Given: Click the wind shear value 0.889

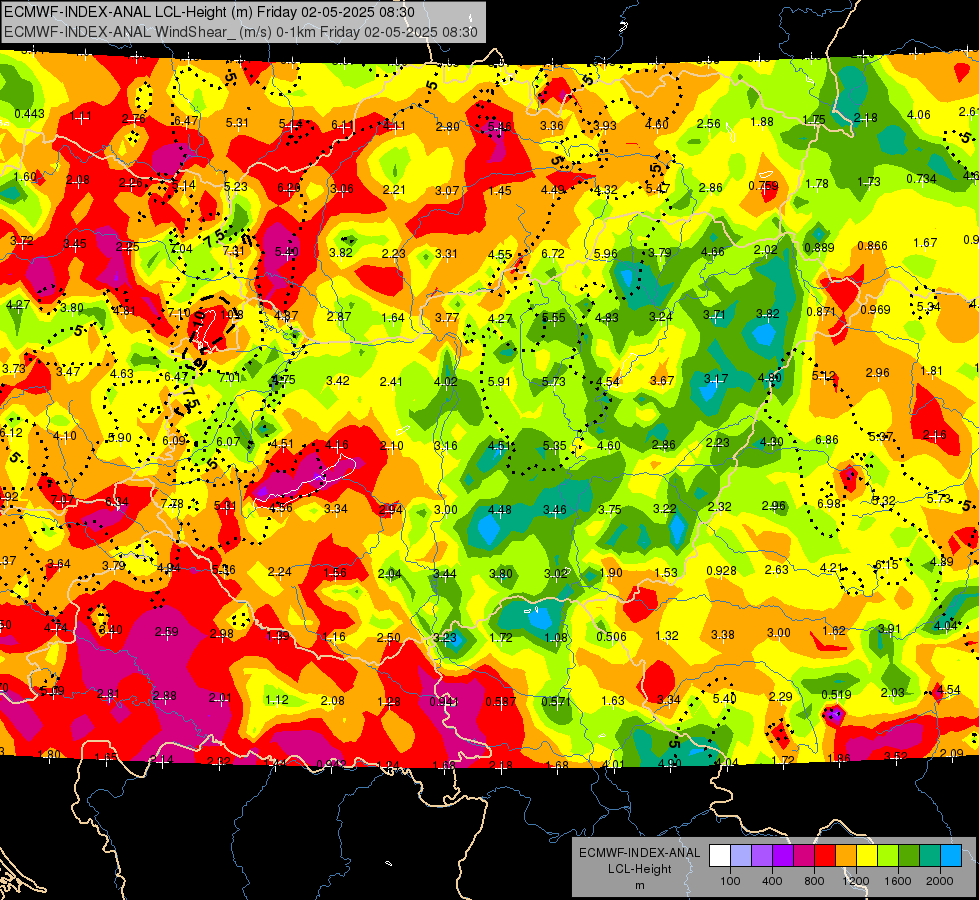Looking at the screenshot, I should tap(819, 248).
